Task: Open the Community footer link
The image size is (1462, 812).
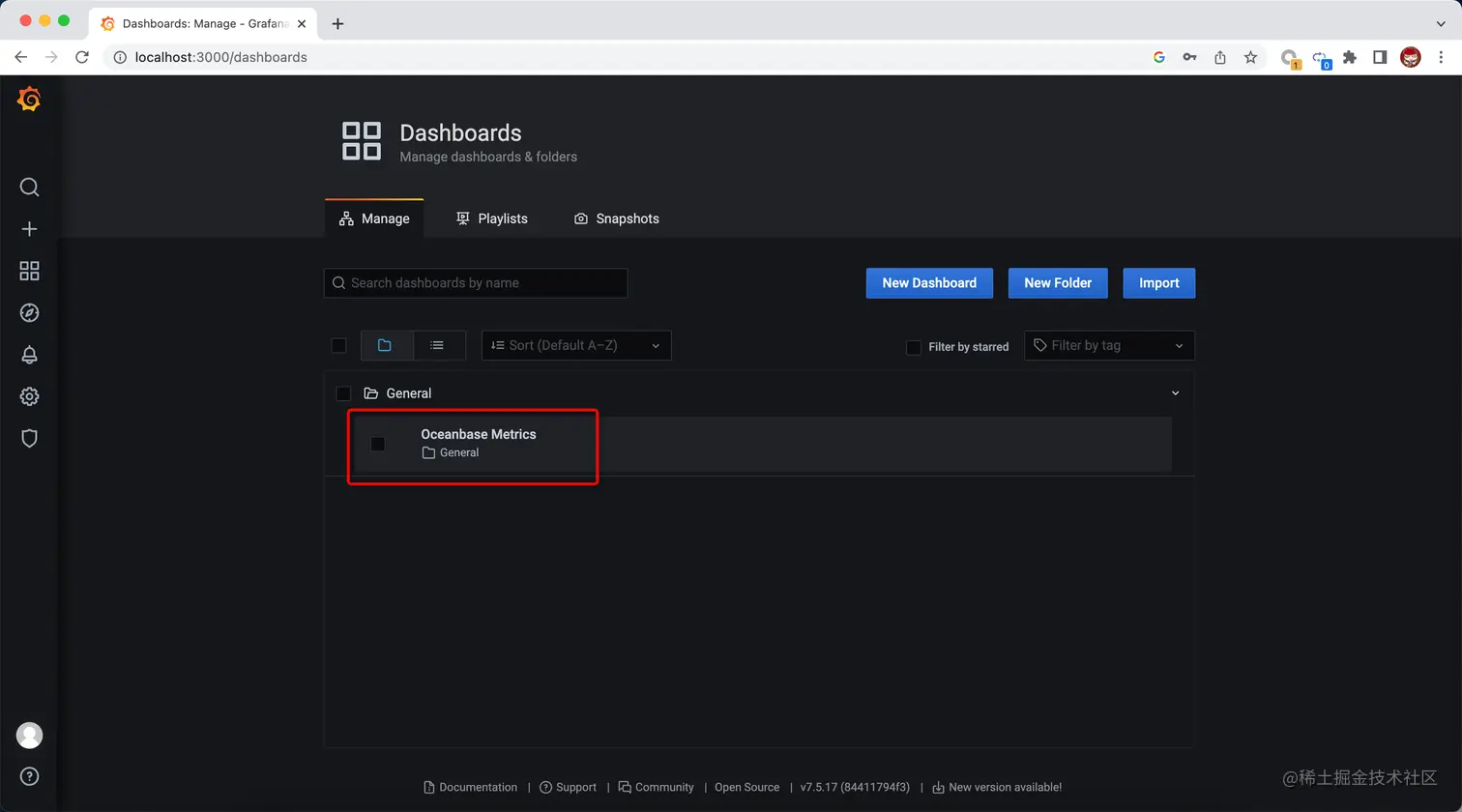Action: (x=657, y=787)
